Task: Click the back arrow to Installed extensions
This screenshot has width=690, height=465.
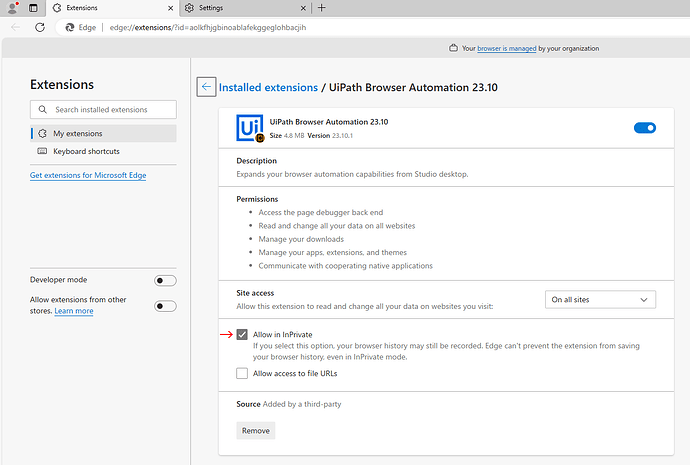Action: click(206, 87)
